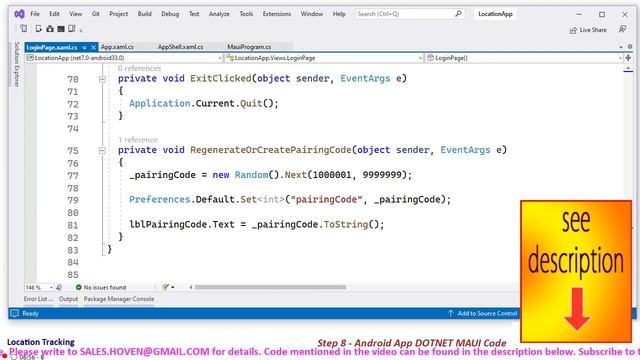Click the LocationApp solution name button
Viewport: 640px width, 360px height.
point(495,14)
